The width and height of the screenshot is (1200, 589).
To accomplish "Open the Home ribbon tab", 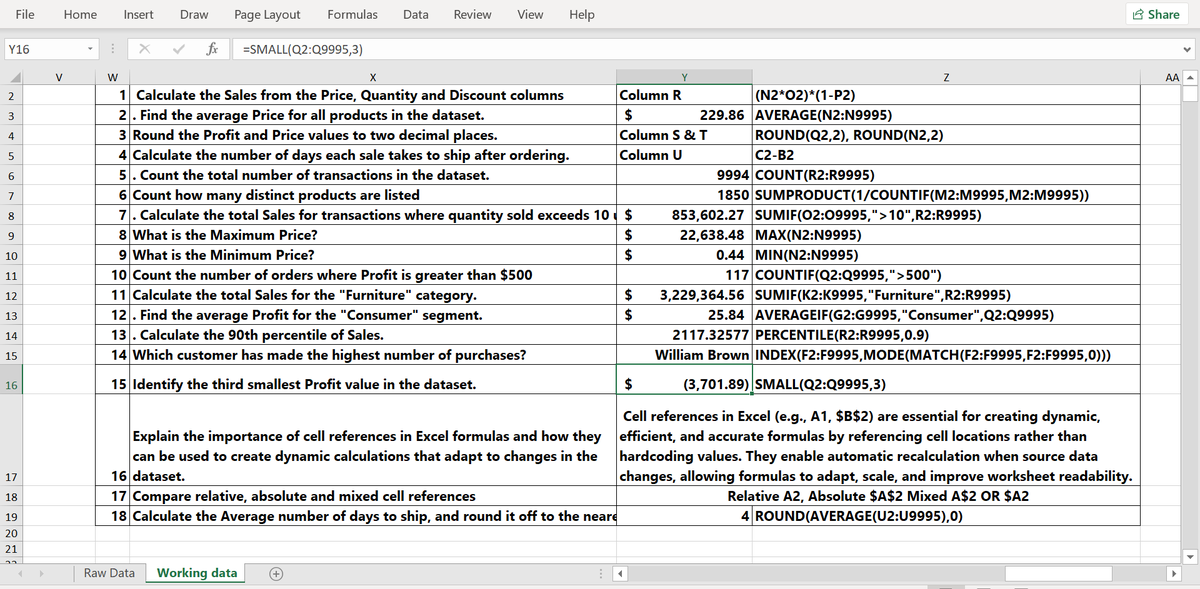I will tap(80, 14).
